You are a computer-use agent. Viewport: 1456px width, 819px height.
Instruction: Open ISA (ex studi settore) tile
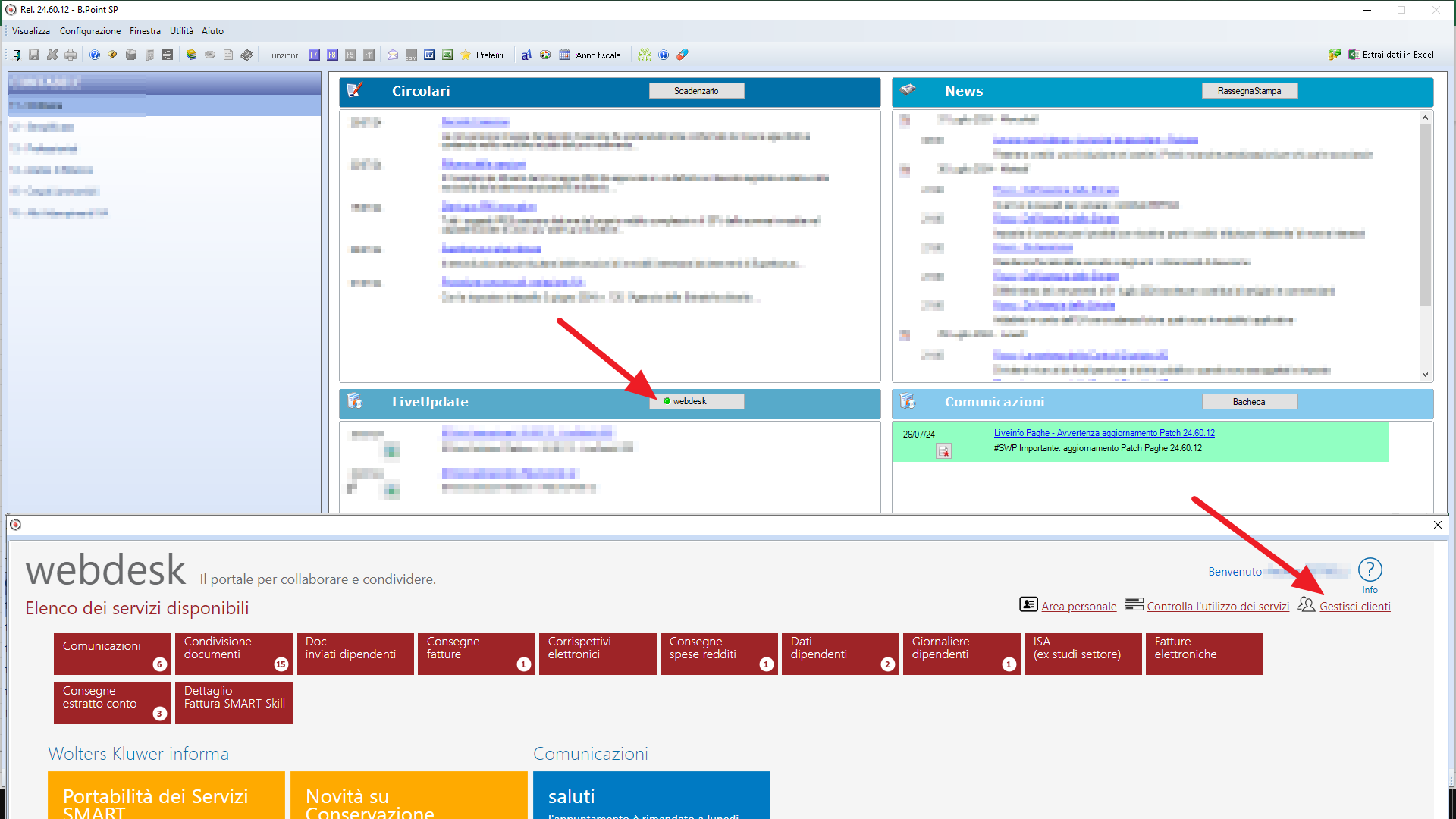tap(1083, 654)
